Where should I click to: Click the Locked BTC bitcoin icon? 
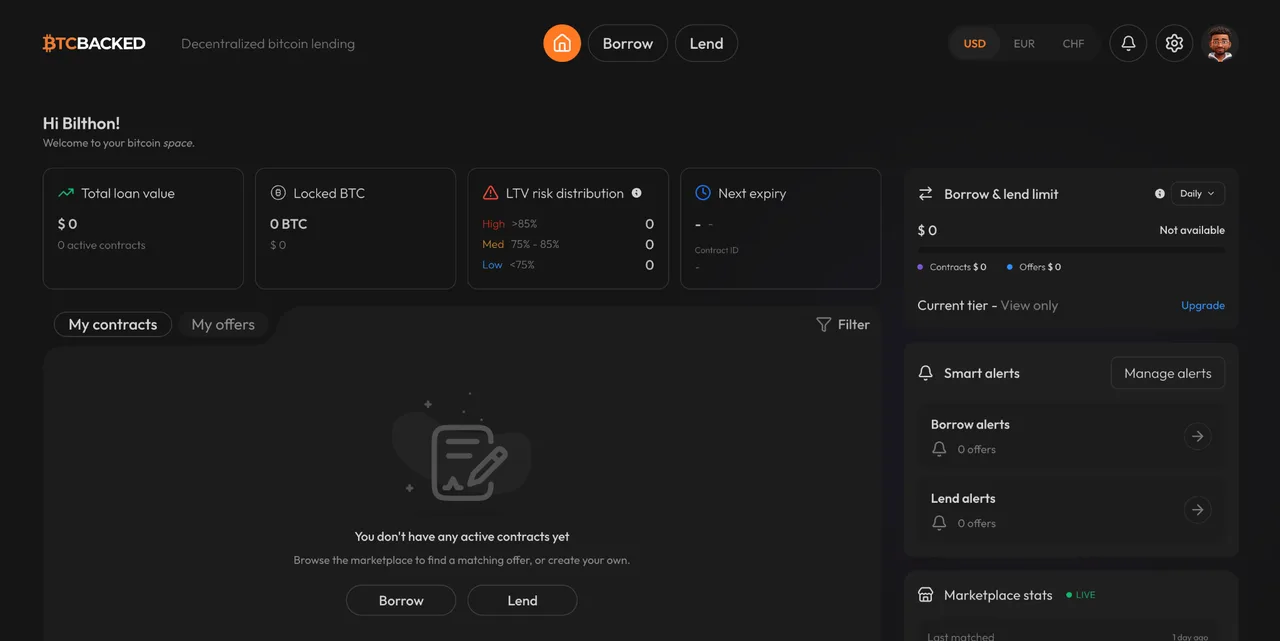click(x=278, y=193)
